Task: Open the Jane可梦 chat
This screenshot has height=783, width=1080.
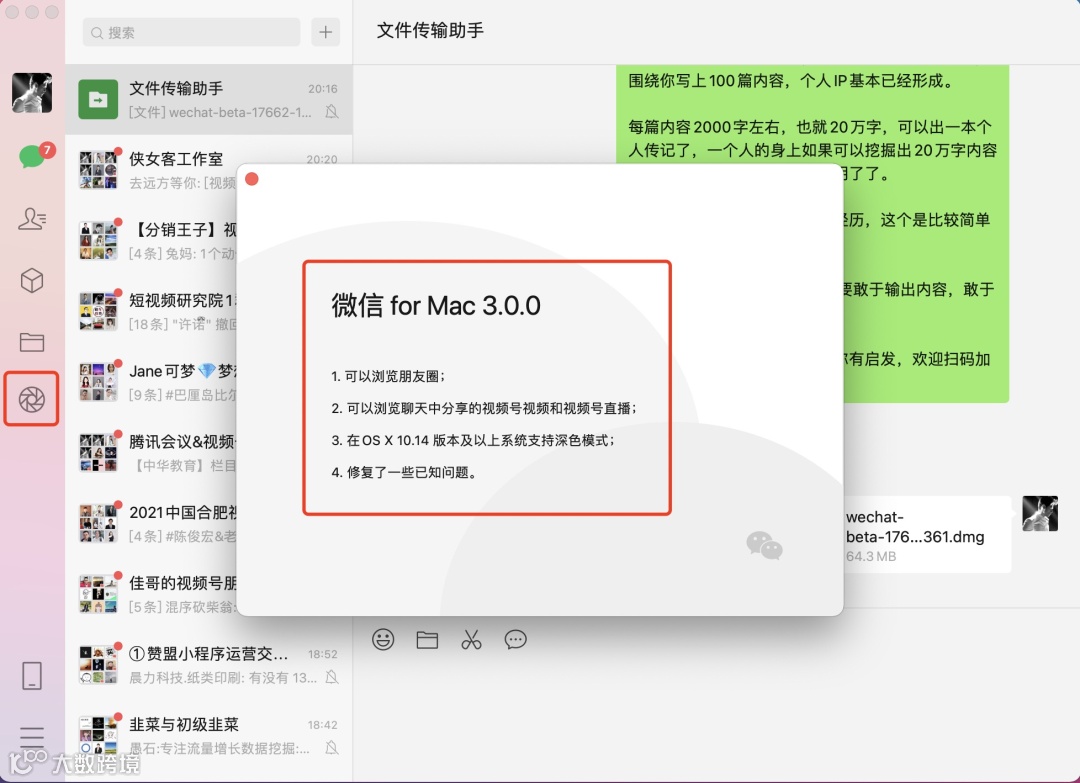Action: point(152,382)
